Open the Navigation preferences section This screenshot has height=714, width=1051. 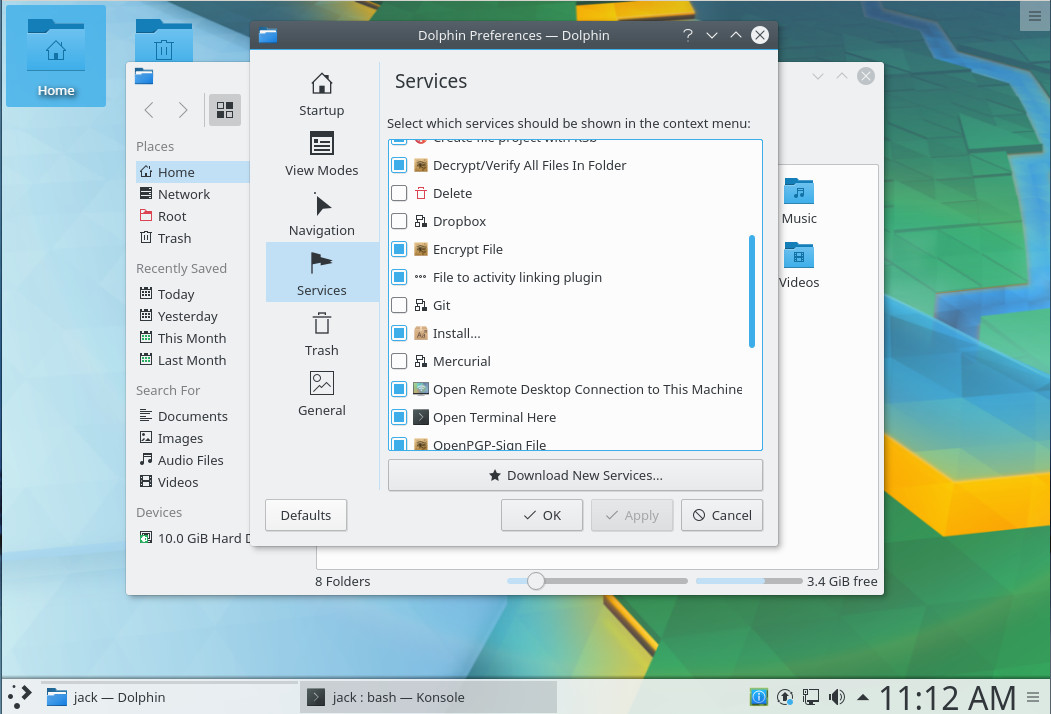pyautogui.click(x=321, y=213)
